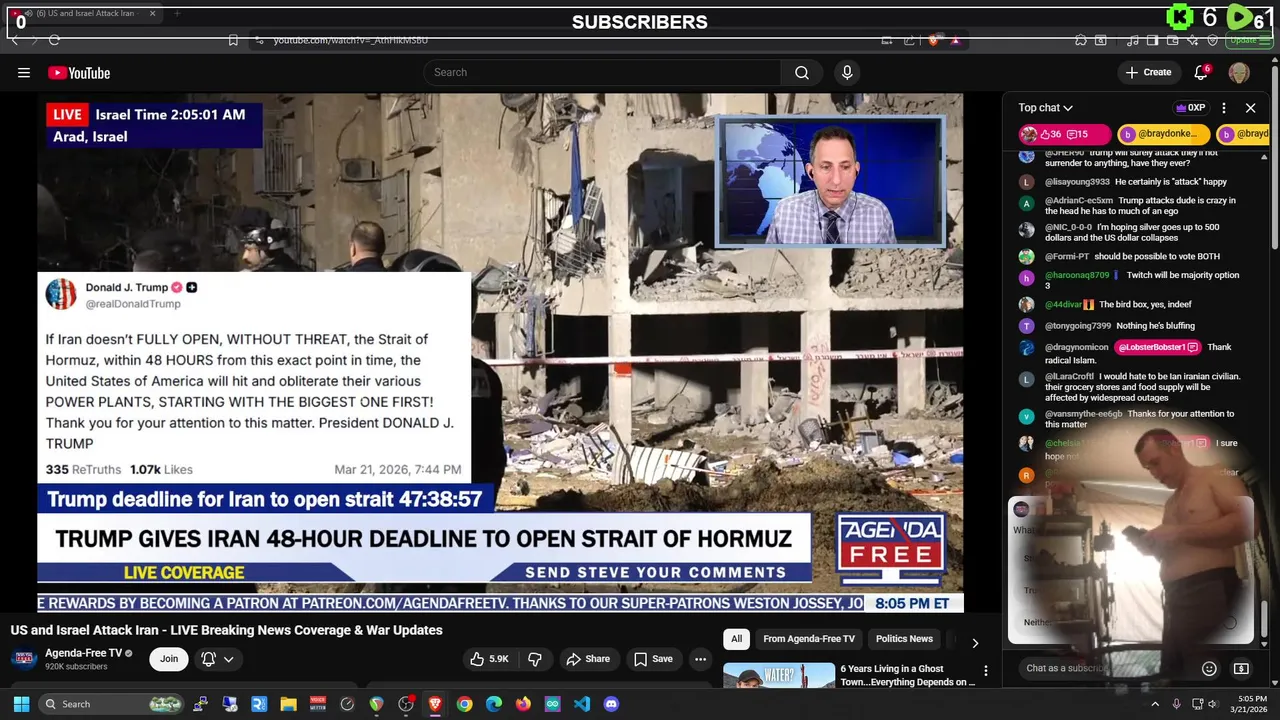1280x720 pixels.
Task: Select the All filter chip
Action: (x=736, y=639)
